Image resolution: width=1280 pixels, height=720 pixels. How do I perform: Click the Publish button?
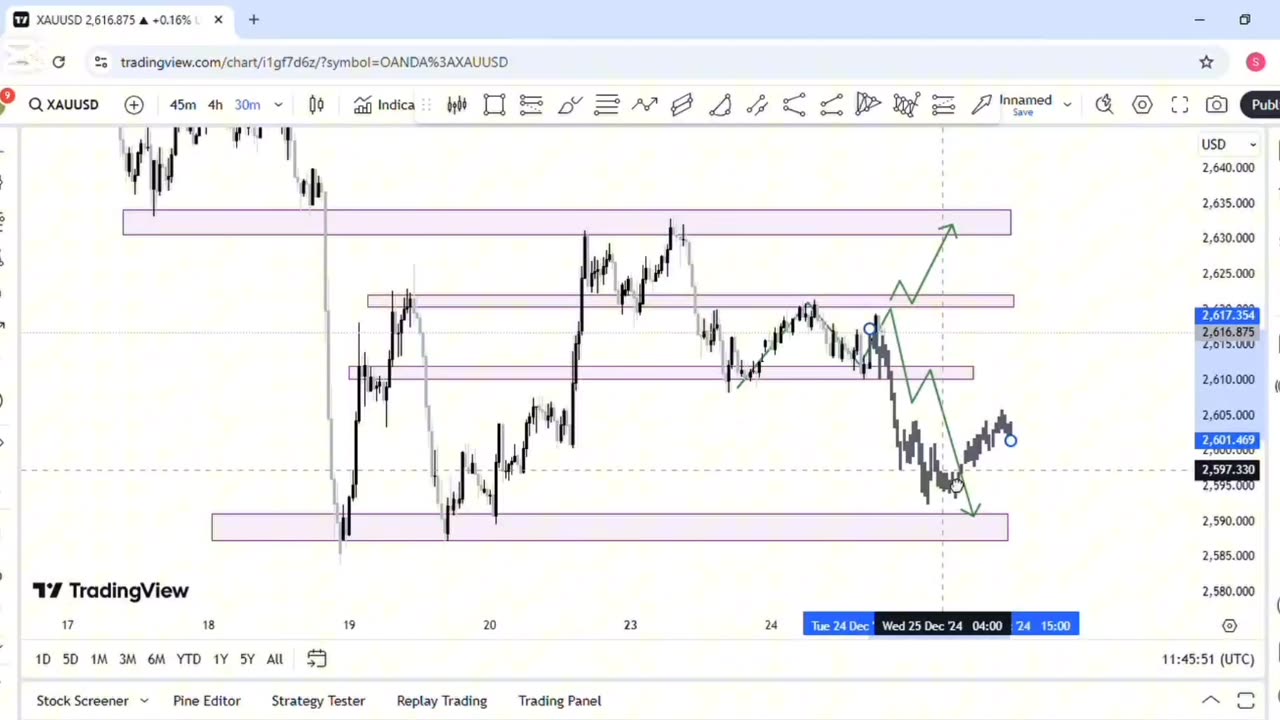click(x=1260, y=105)
